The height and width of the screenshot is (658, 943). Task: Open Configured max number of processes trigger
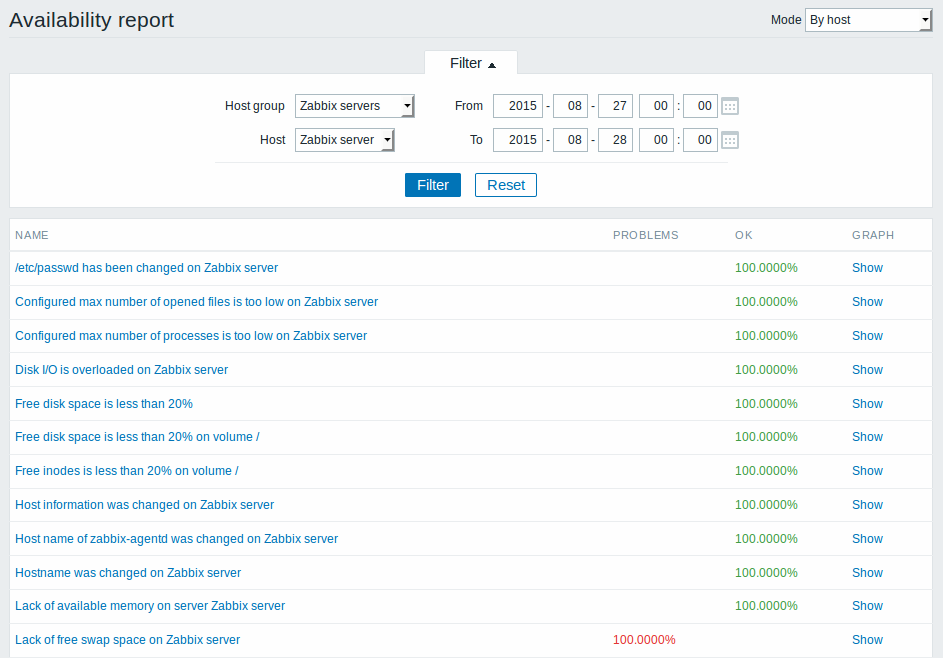[191, 336]
